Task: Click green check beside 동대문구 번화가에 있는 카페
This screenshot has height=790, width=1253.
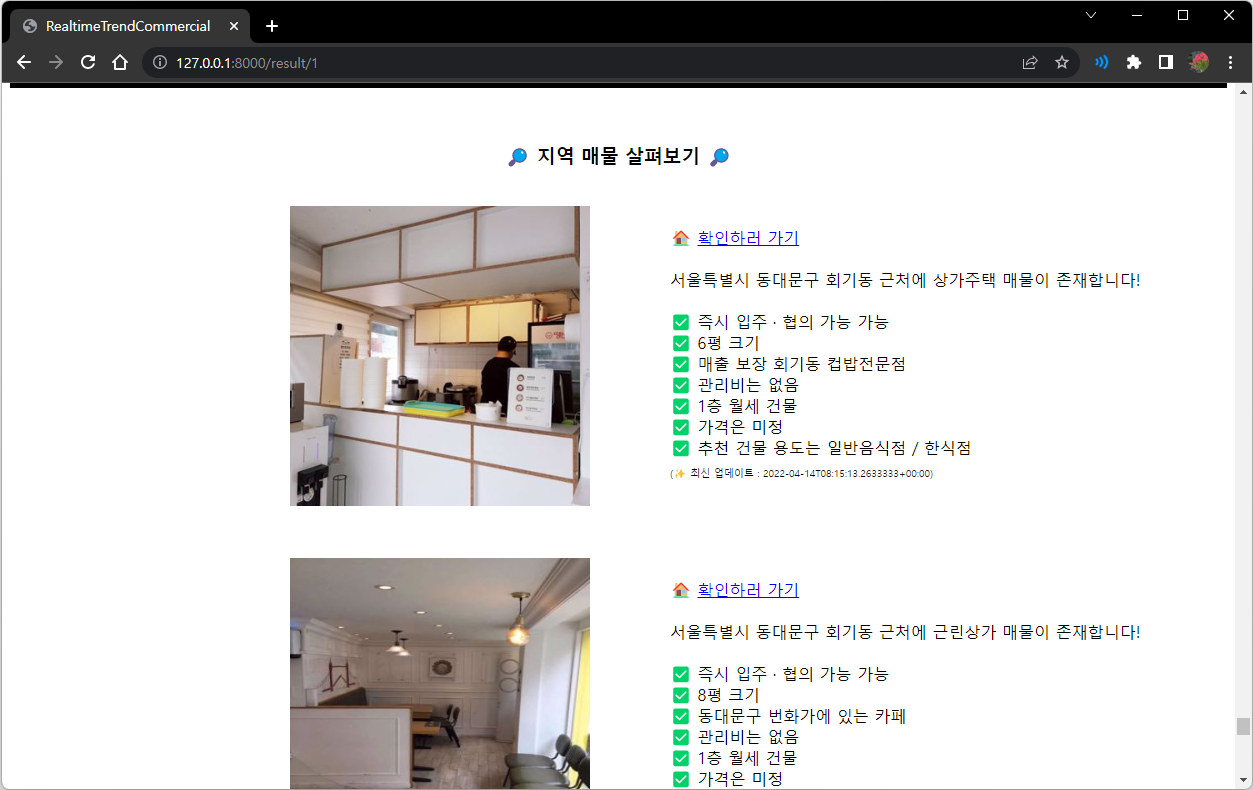Action: coord(681,716)
